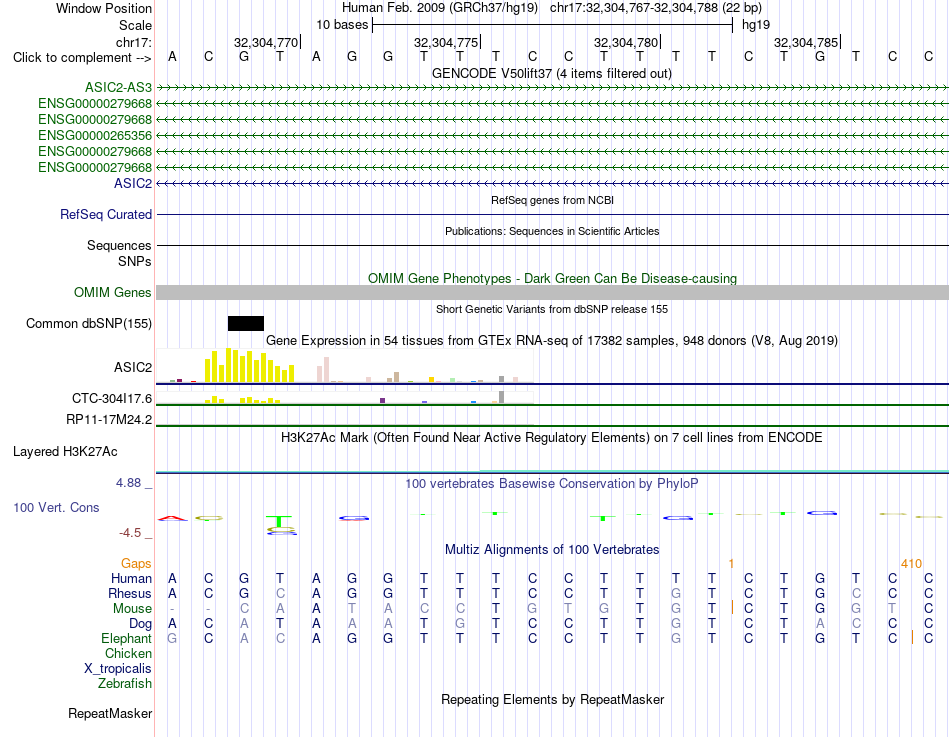Click 'Multiz Alignments of 100 Vertebrates' title
The height and width of the screenshot is (737, 950).
point(552,550)
